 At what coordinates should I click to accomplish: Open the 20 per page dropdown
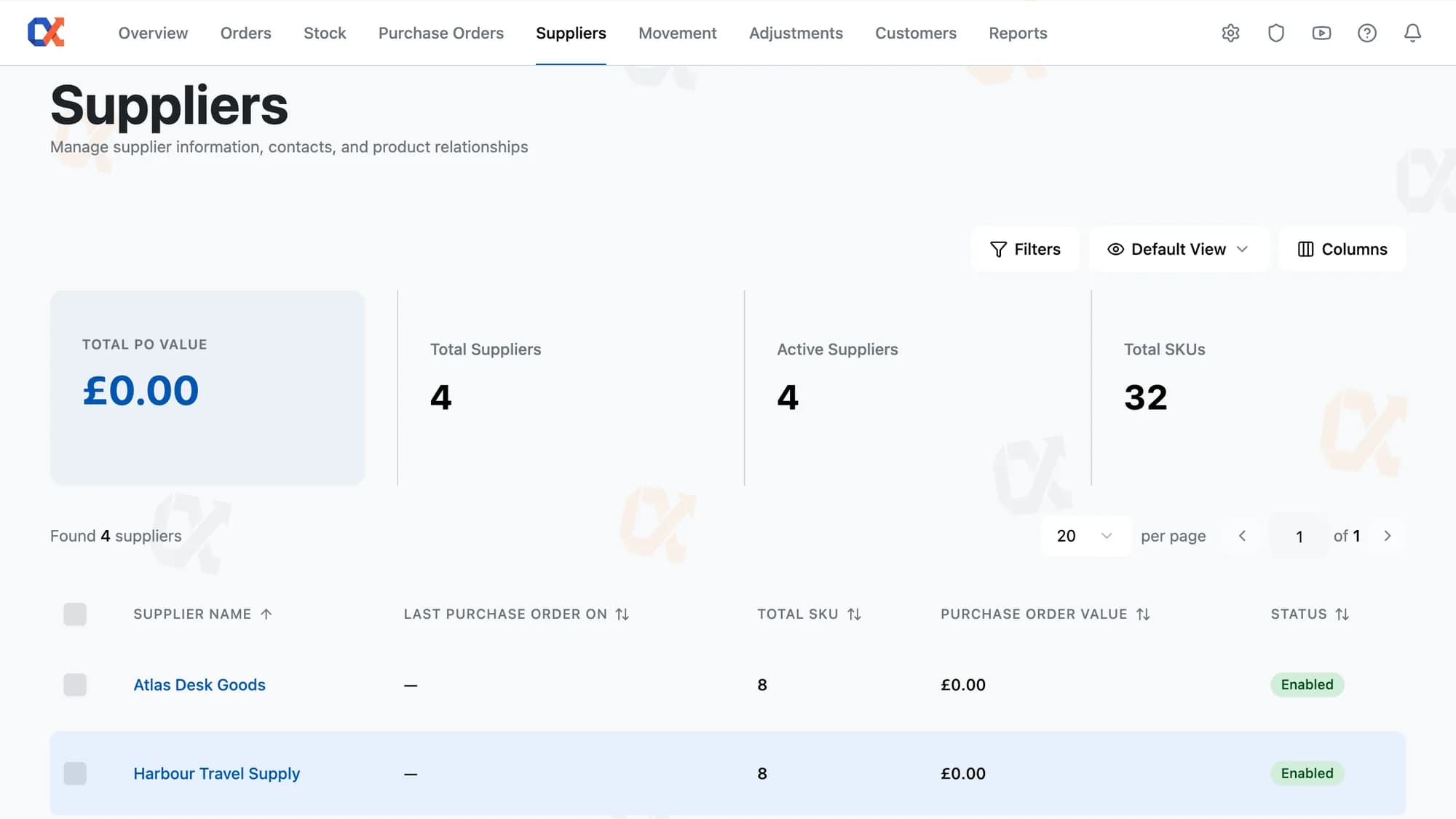coord(1085,536)
